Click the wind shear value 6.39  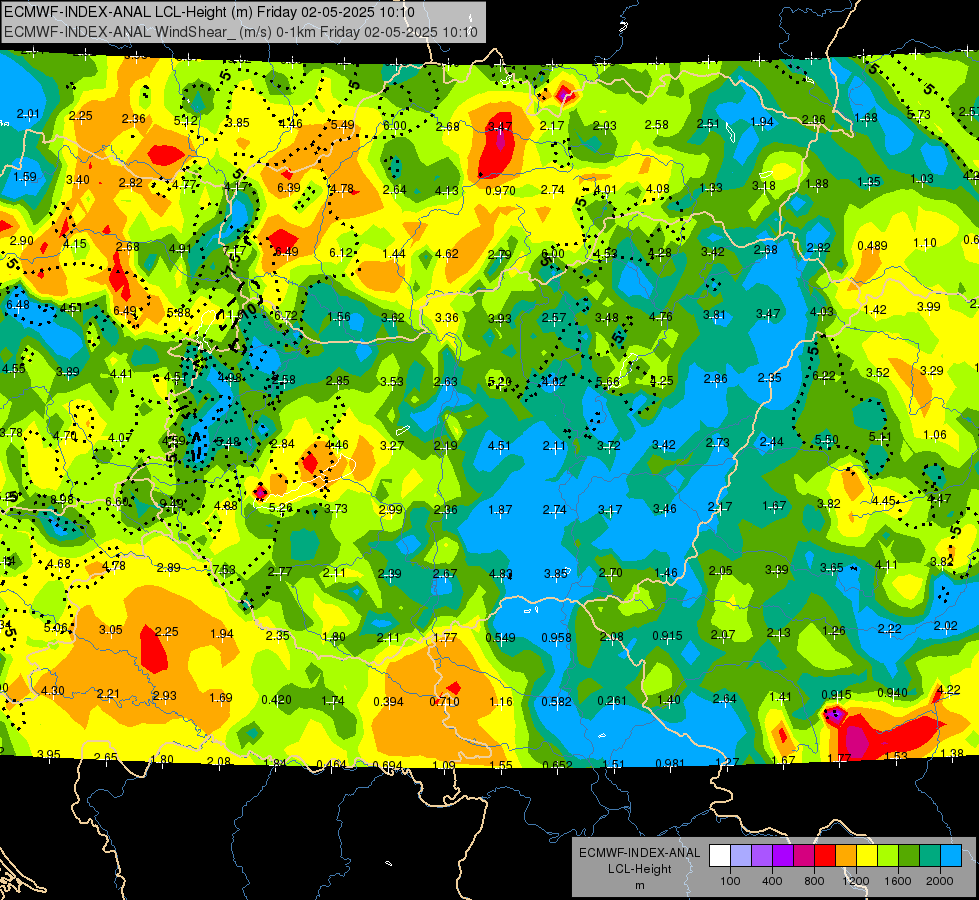(288, 187)
